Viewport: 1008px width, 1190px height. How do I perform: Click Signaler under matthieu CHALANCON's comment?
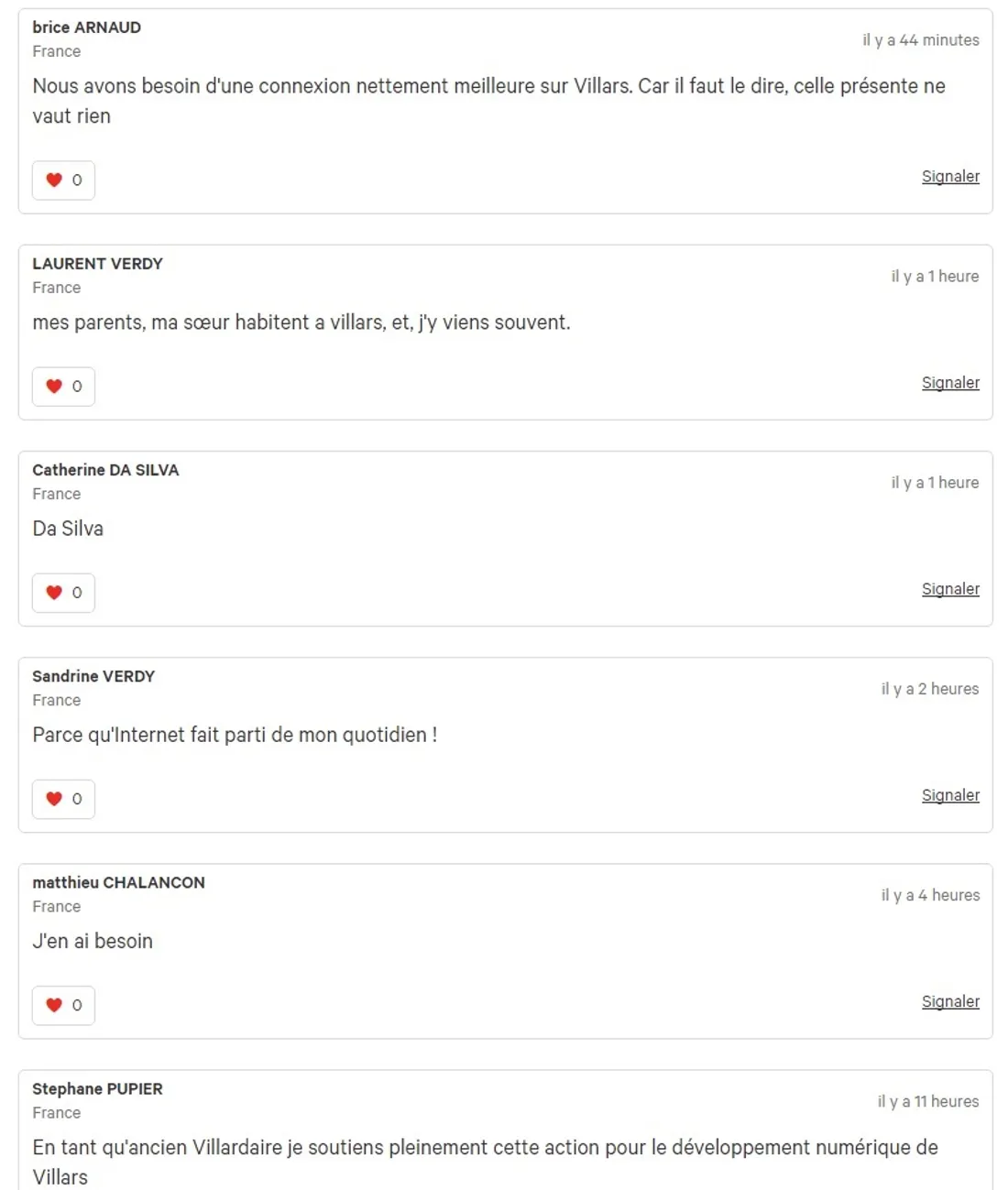point(950,1001)
